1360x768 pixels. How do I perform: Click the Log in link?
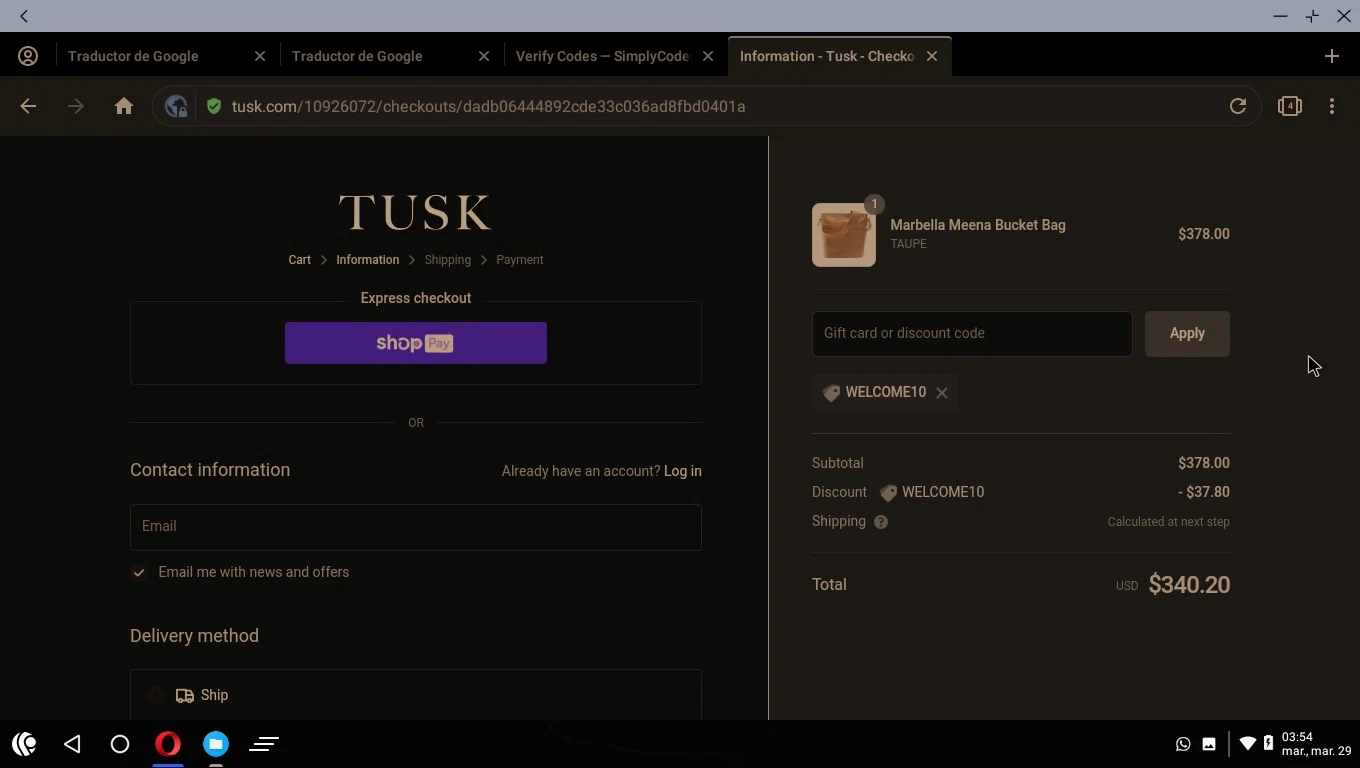point(683,471)
